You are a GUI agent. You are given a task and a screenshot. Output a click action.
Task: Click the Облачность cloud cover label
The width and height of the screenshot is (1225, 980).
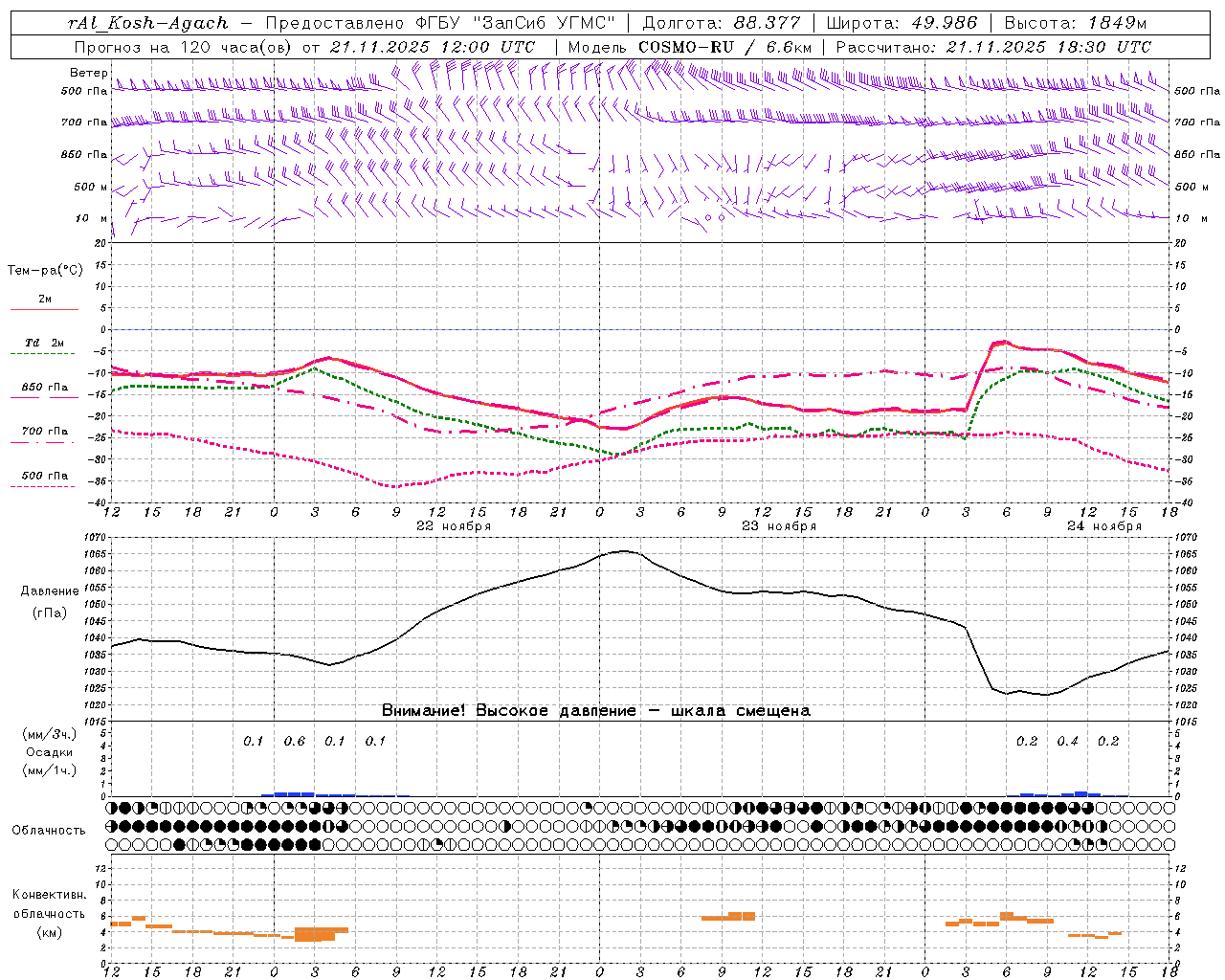point(49,831)
